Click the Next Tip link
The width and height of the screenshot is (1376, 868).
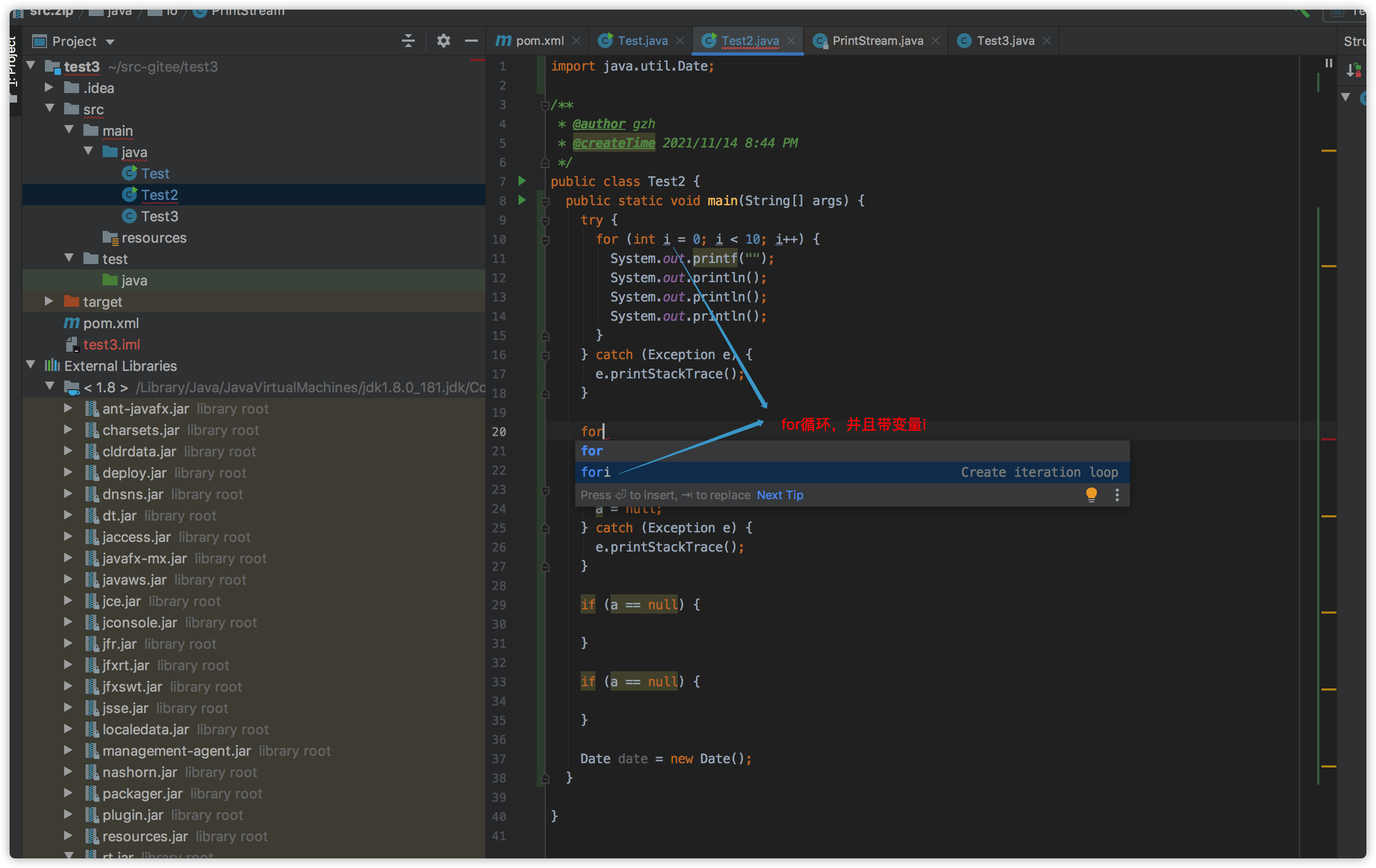[779, 495]
